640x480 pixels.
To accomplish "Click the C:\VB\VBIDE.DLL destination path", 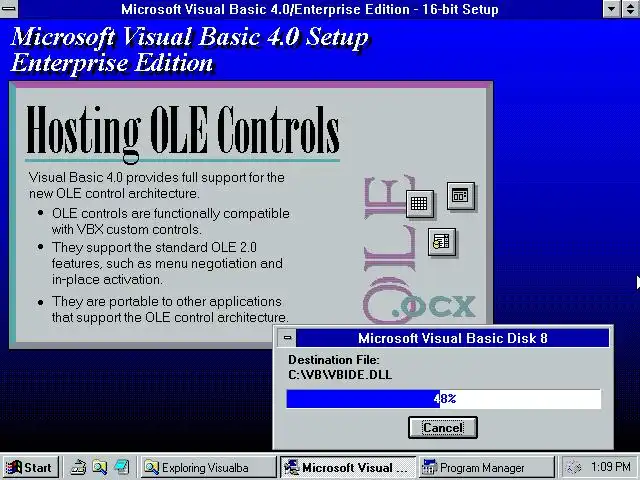I will tap(340, 375).
